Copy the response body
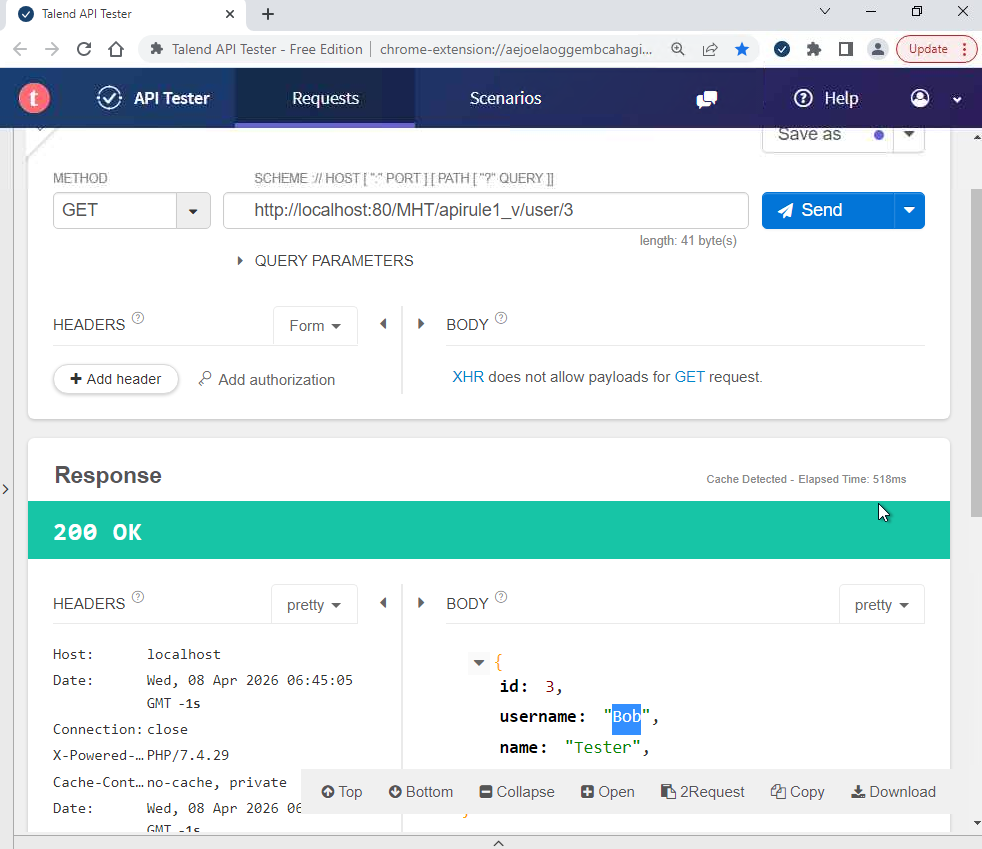The width and height of the screenshot is (982, 849). coord(798,792)
